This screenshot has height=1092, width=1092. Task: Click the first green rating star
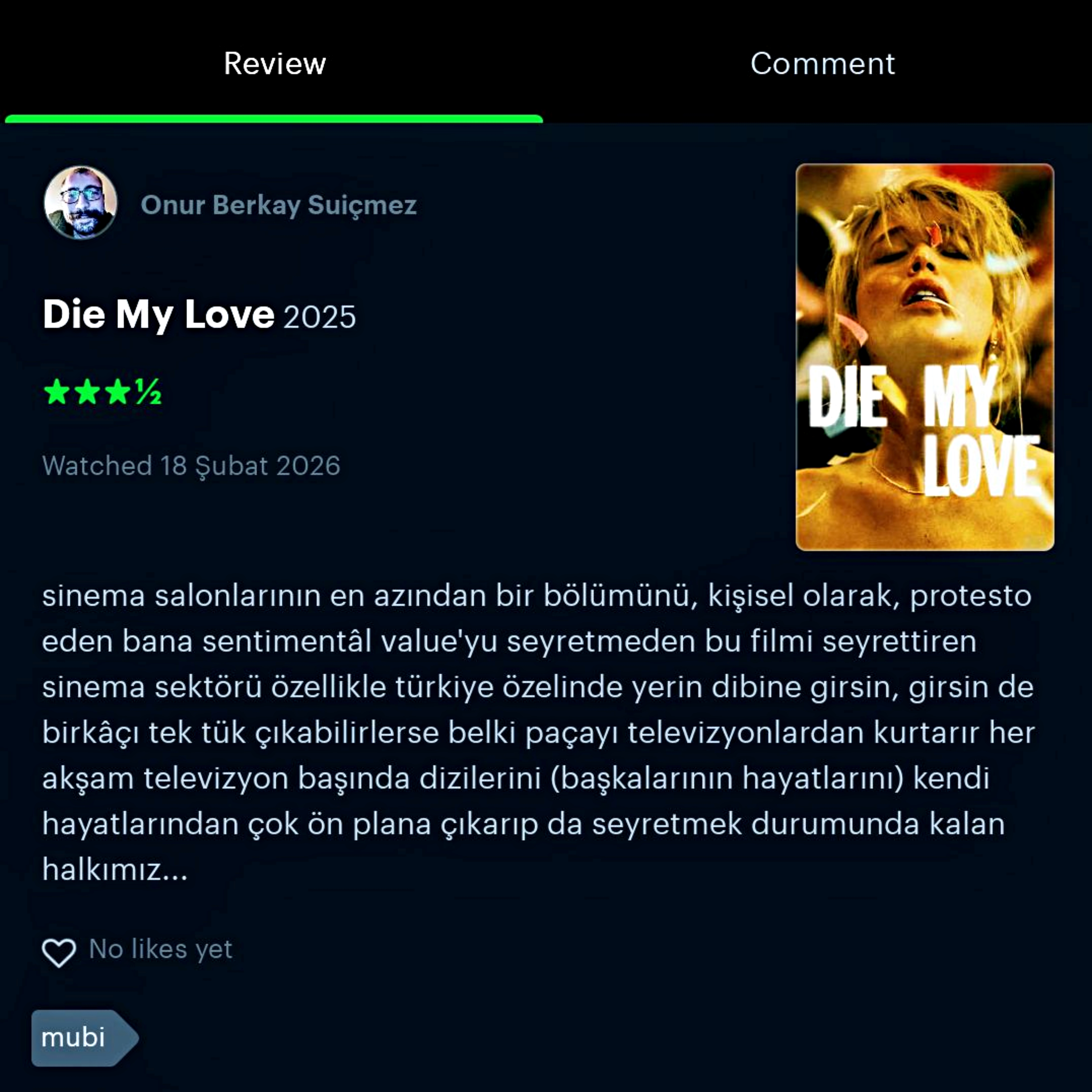point(57,392)
